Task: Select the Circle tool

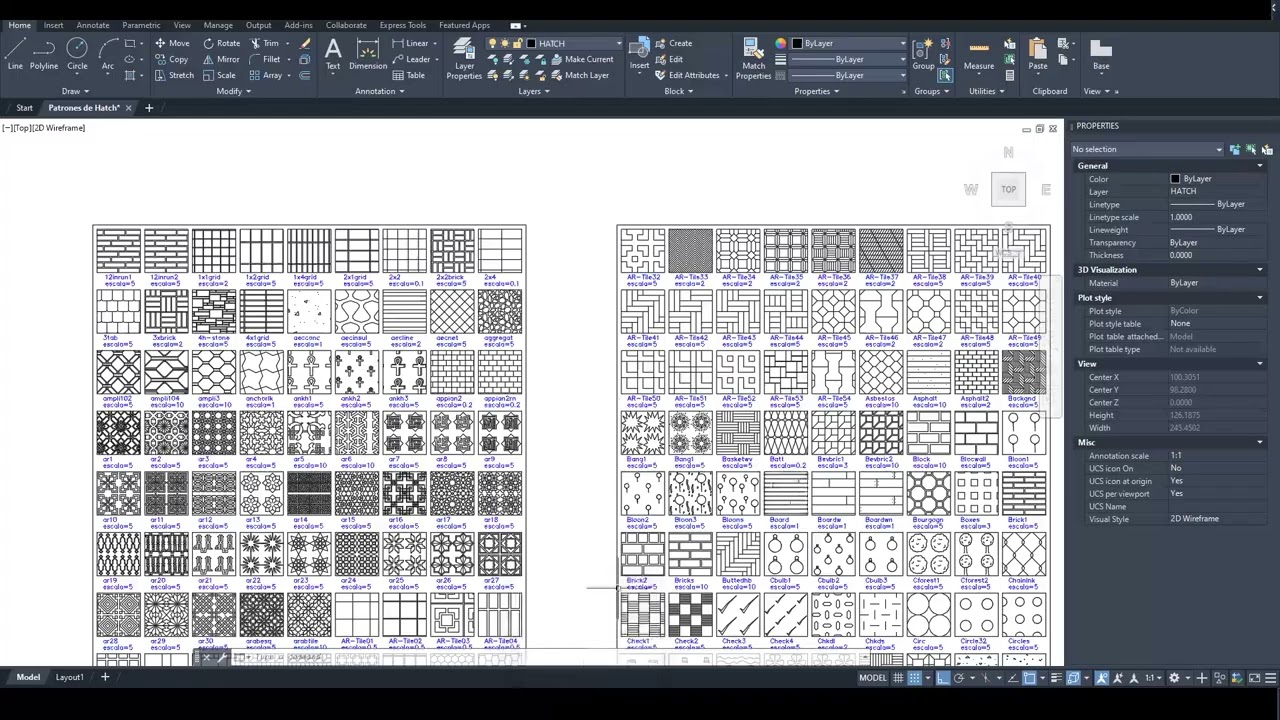Action: pos(77,53)
